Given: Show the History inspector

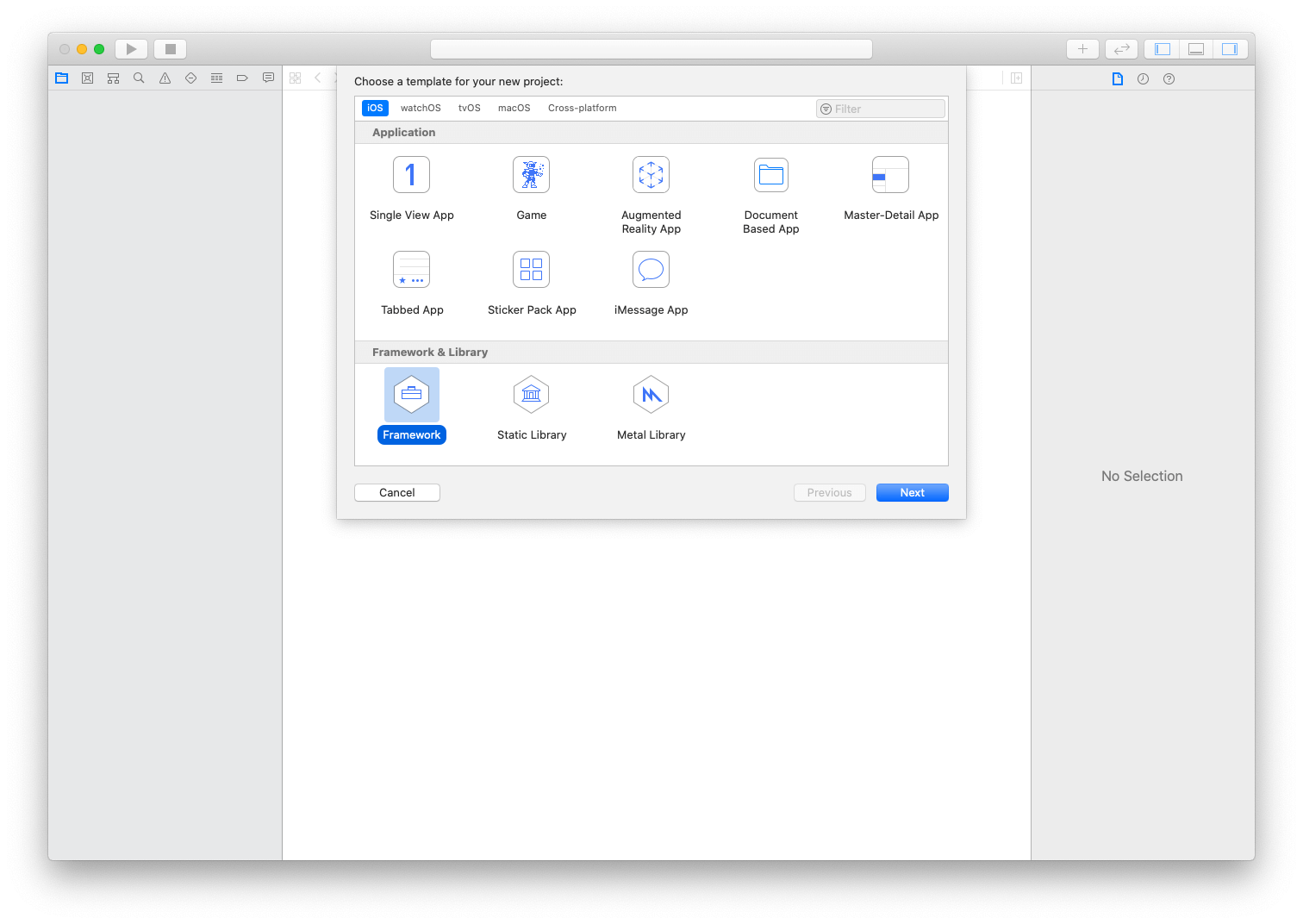Looking at the screenshot, I should point(1143,78).
